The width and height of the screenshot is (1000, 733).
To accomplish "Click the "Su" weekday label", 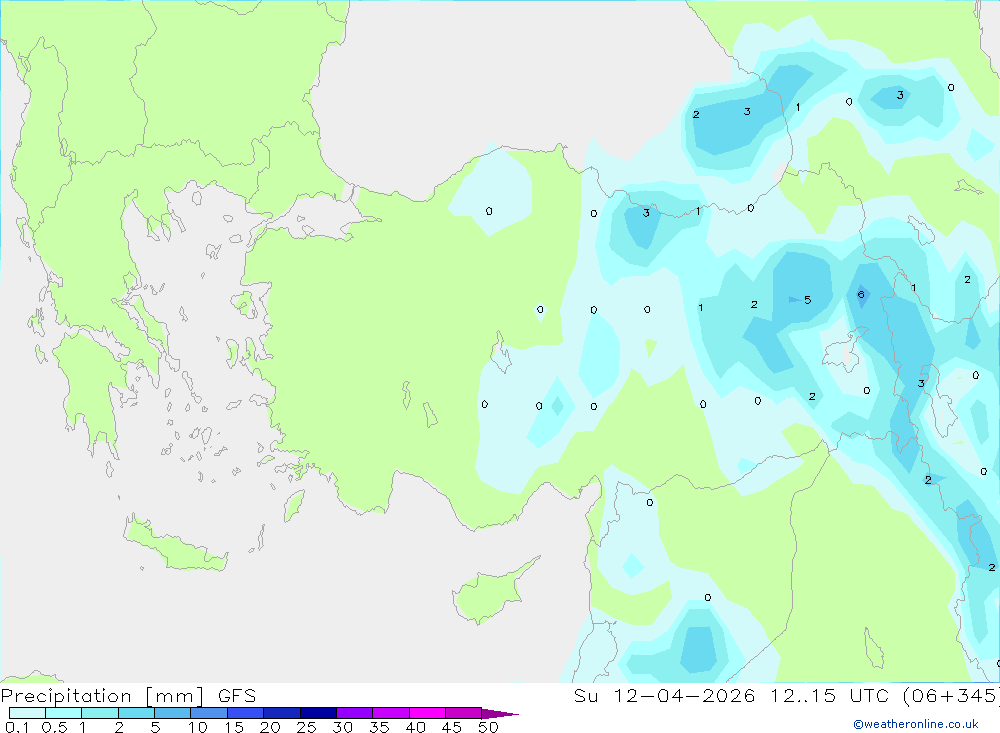I will click(586, 696).
